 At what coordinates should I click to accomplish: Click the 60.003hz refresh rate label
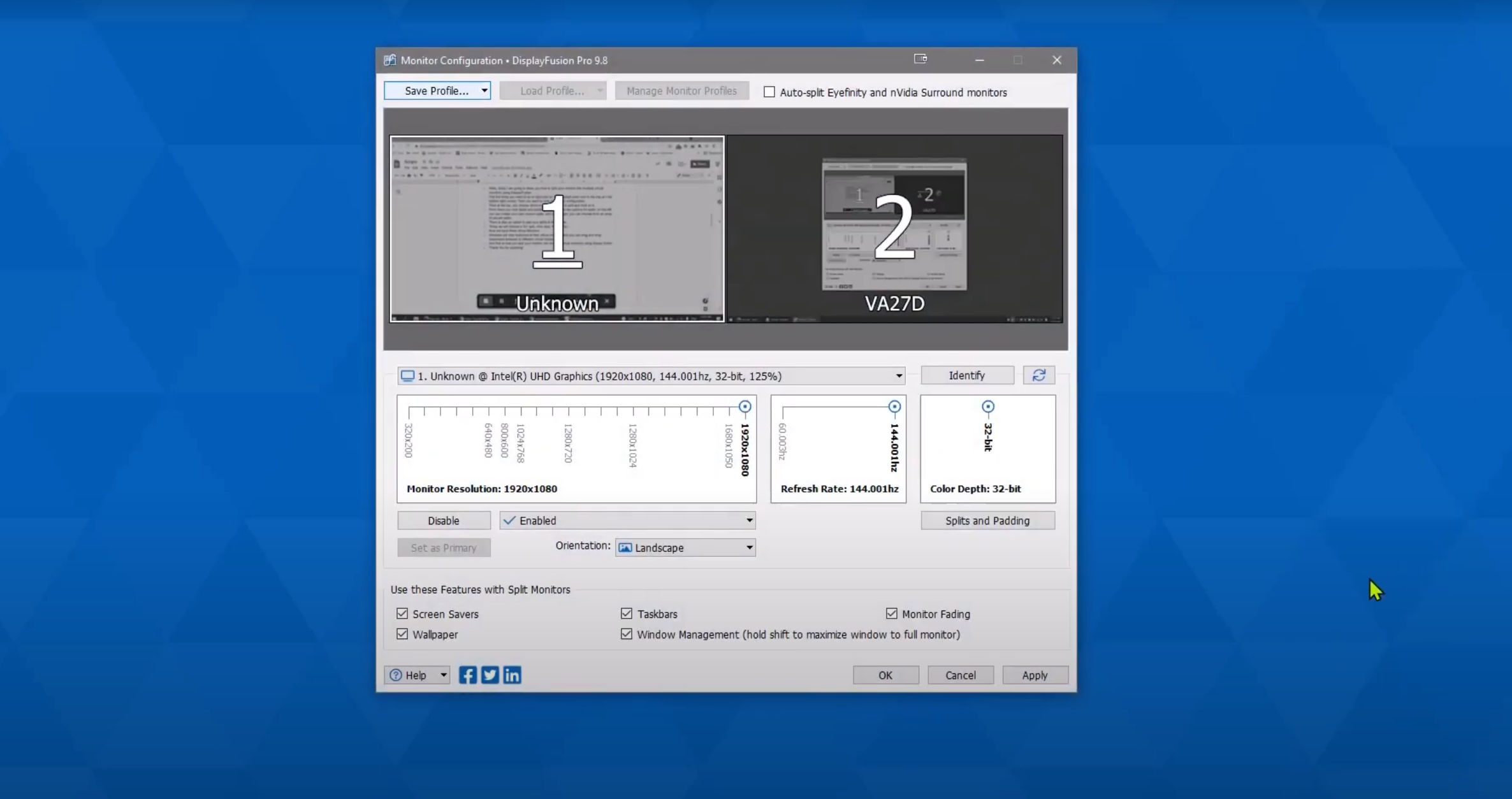pyautogui.click(x=783, y=442)
